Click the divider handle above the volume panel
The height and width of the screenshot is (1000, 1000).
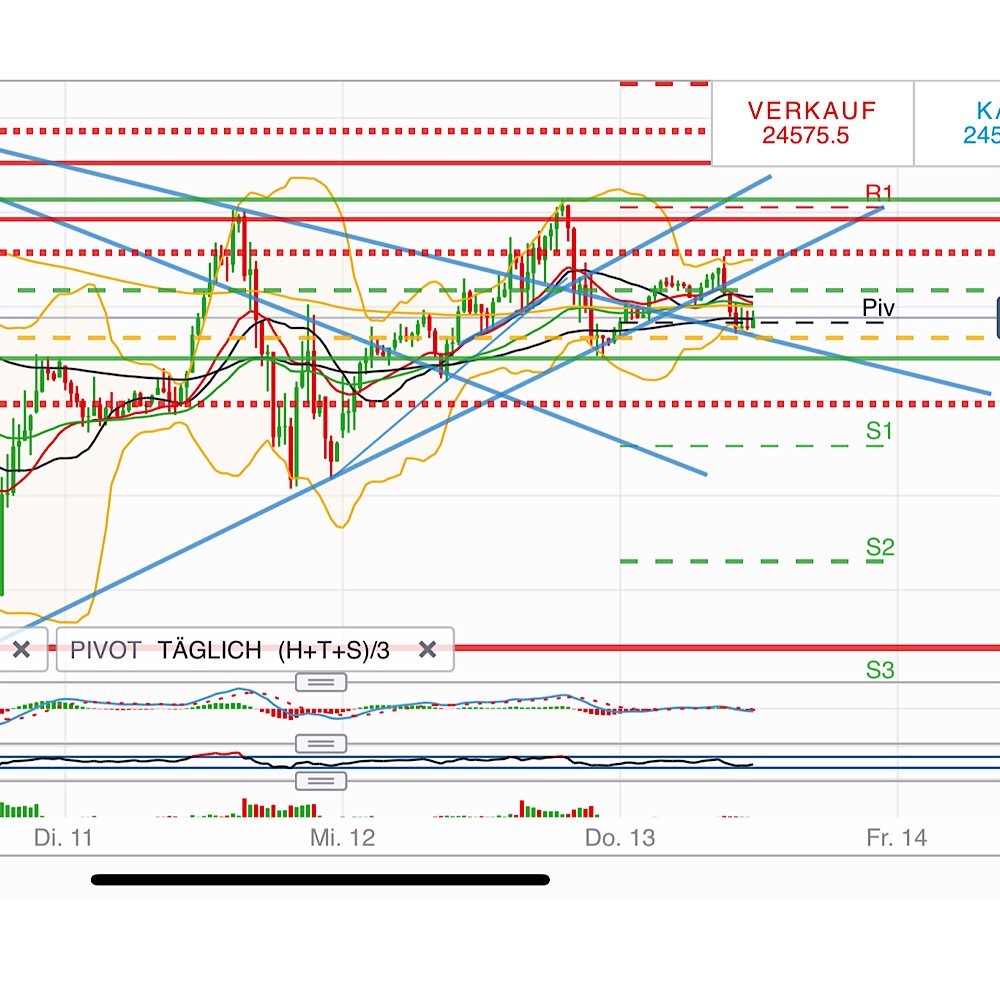tap(321, 781)
